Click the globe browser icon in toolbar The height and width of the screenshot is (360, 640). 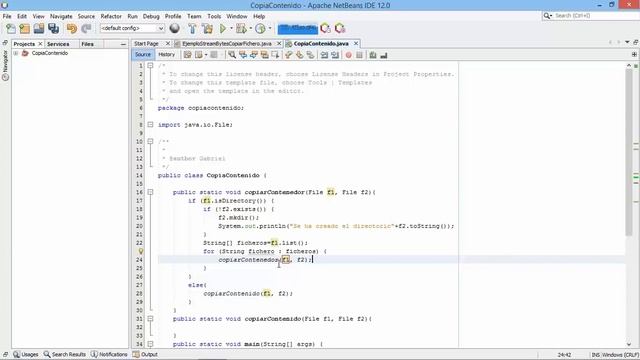click(x=175, y=28)
